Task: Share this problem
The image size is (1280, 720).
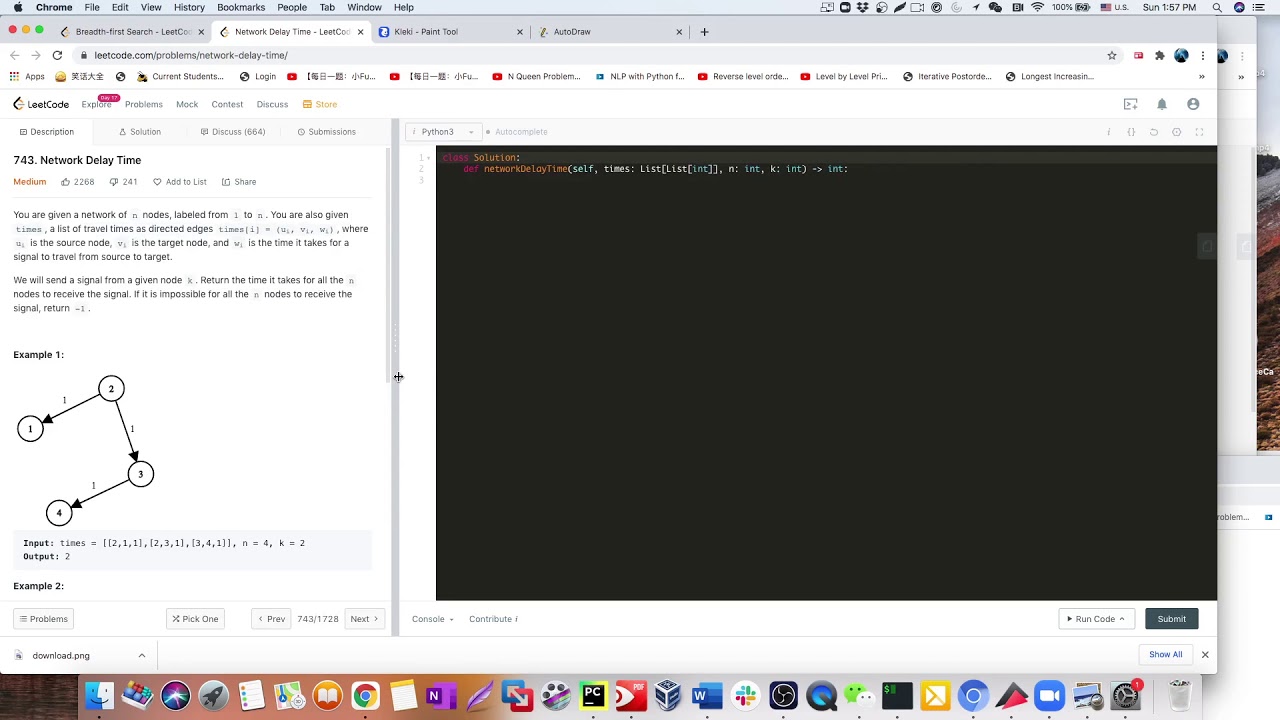Action: (x=239, y=182)
